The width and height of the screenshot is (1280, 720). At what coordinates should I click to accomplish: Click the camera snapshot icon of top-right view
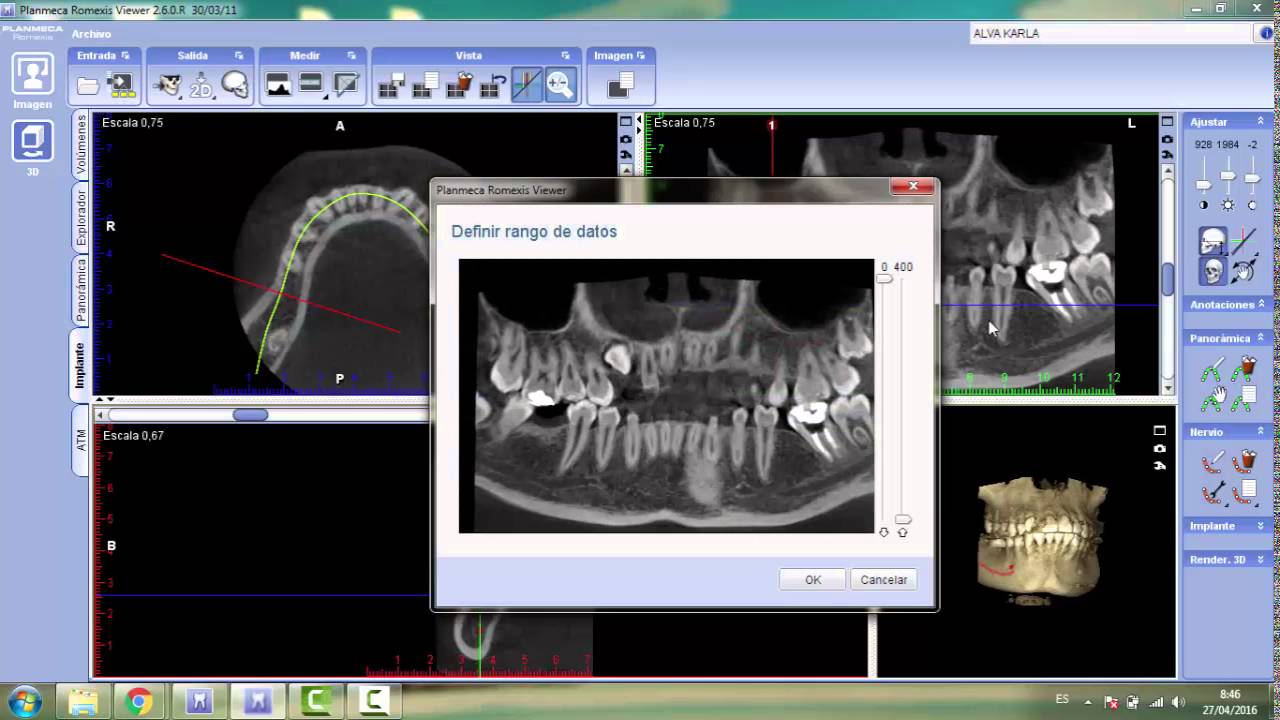(x=1167, y=138)
